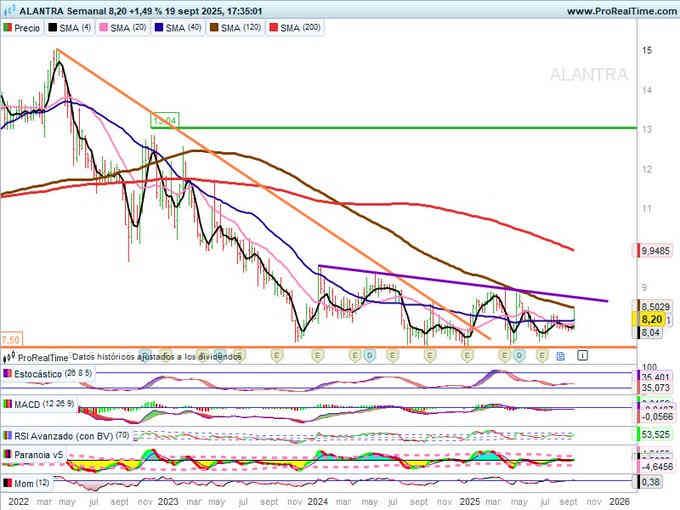Visit the www.ProRealTime.com link

[622, 11]
